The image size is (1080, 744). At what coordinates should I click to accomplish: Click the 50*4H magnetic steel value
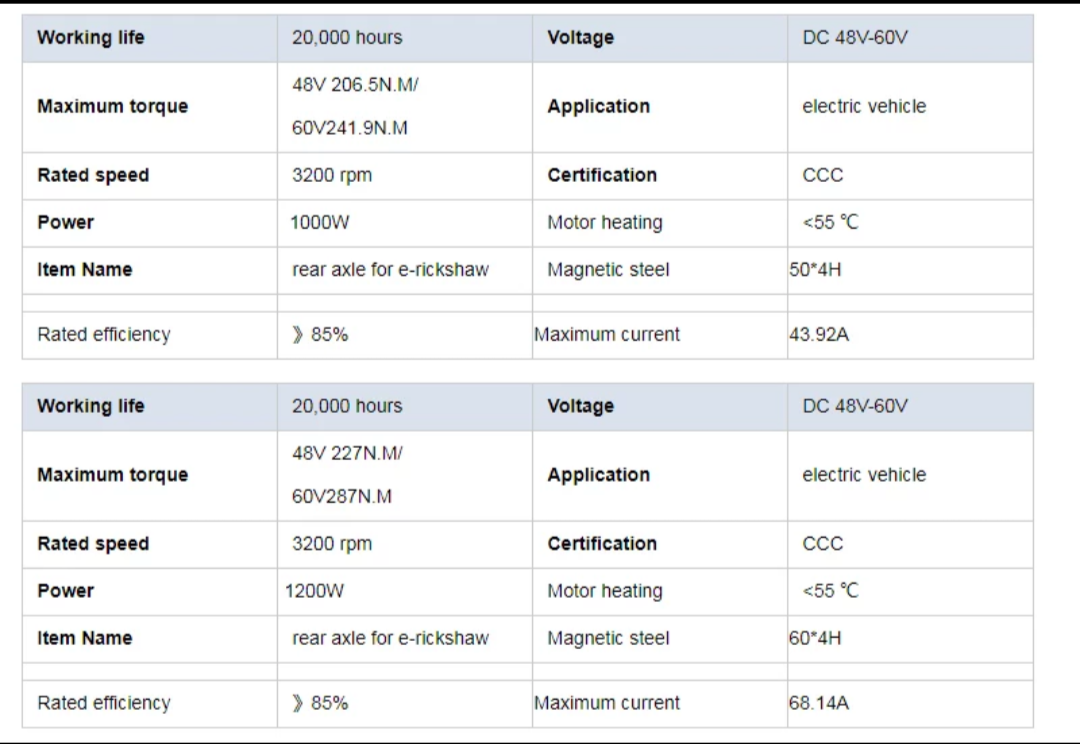pos(814,270)
